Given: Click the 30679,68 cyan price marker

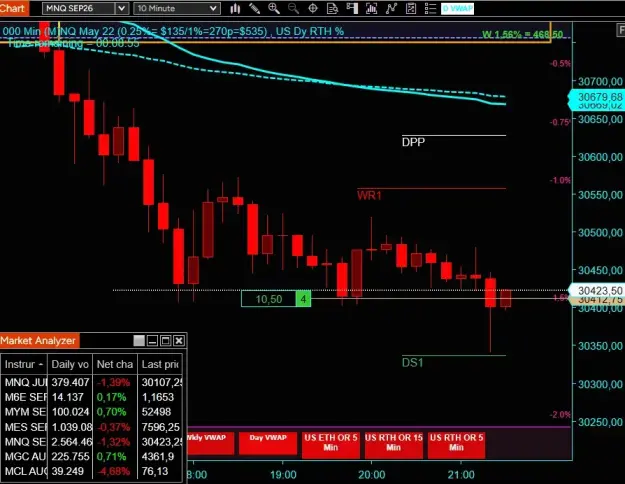Looking at the screenshot, I should 597,96.
